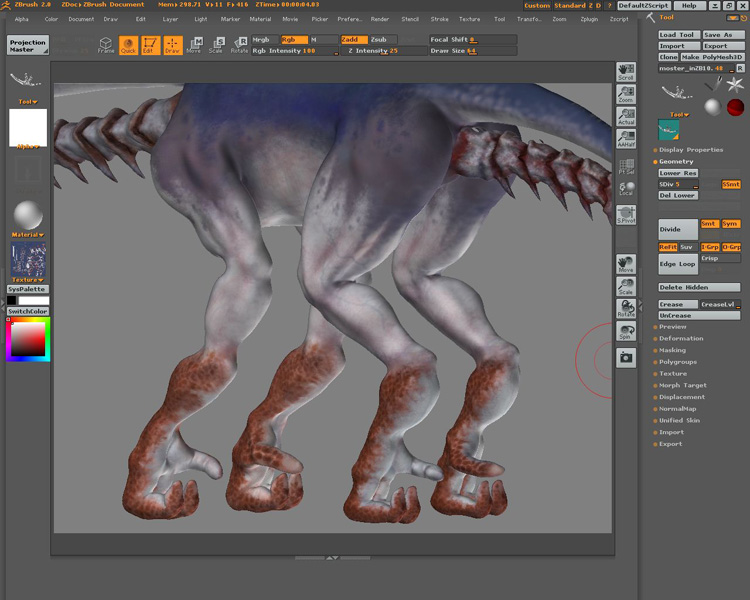Screen dimensions: 750x600
Task: Click the SwitchColor button
Action: 28,311
